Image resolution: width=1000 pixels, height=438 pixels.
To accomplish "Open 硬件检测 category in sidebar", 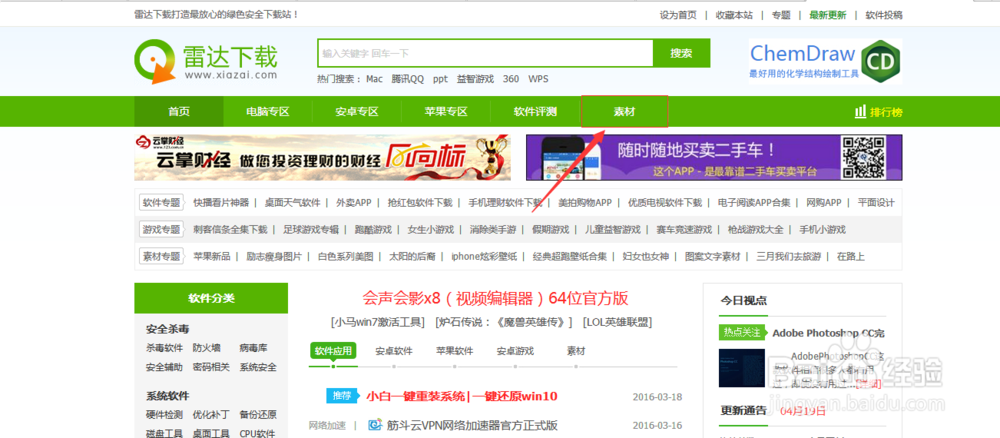I will [165, 414].
